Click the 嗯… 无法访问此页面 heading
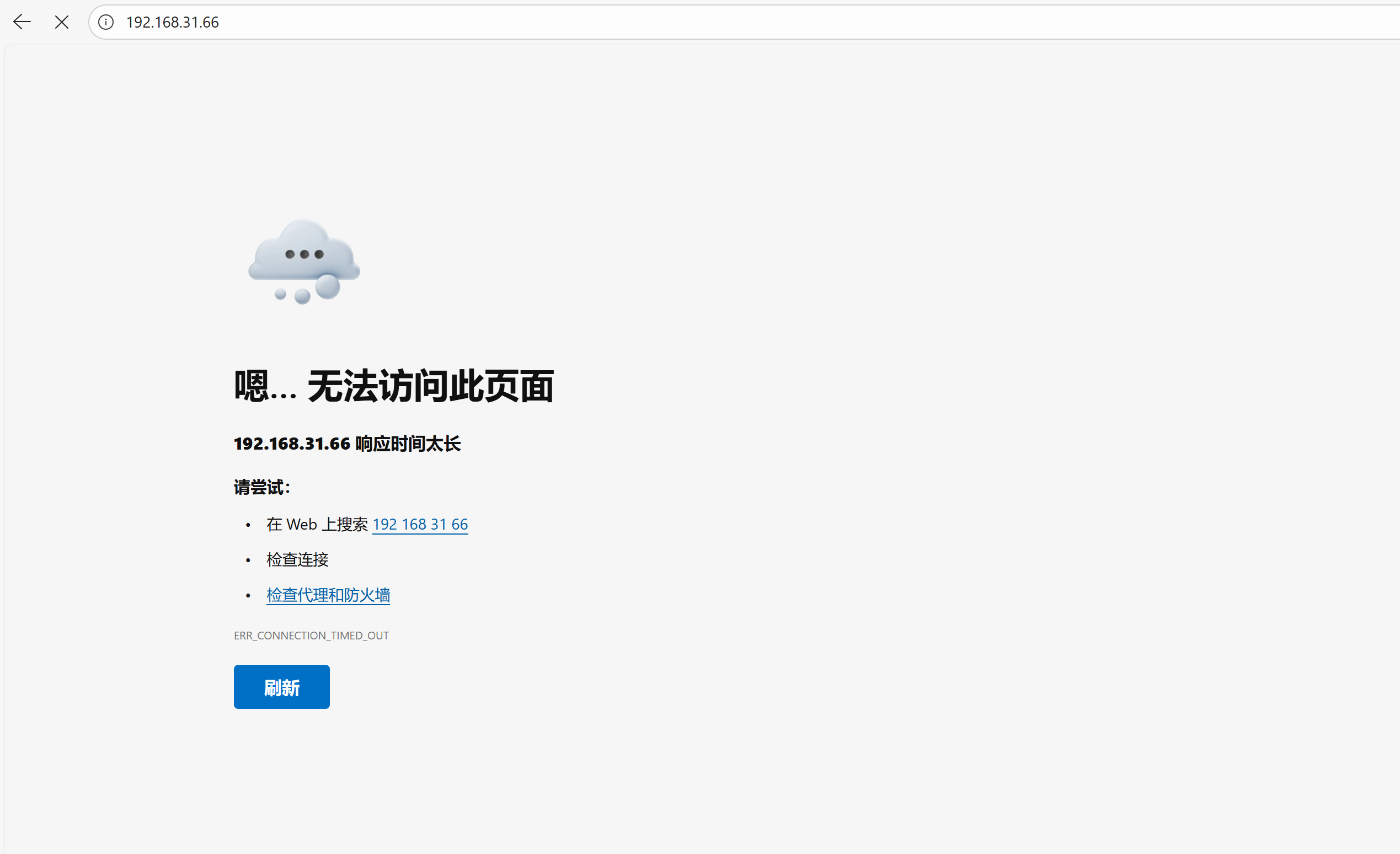Viewport: 1400px width, 854px height. pos(394,386)
